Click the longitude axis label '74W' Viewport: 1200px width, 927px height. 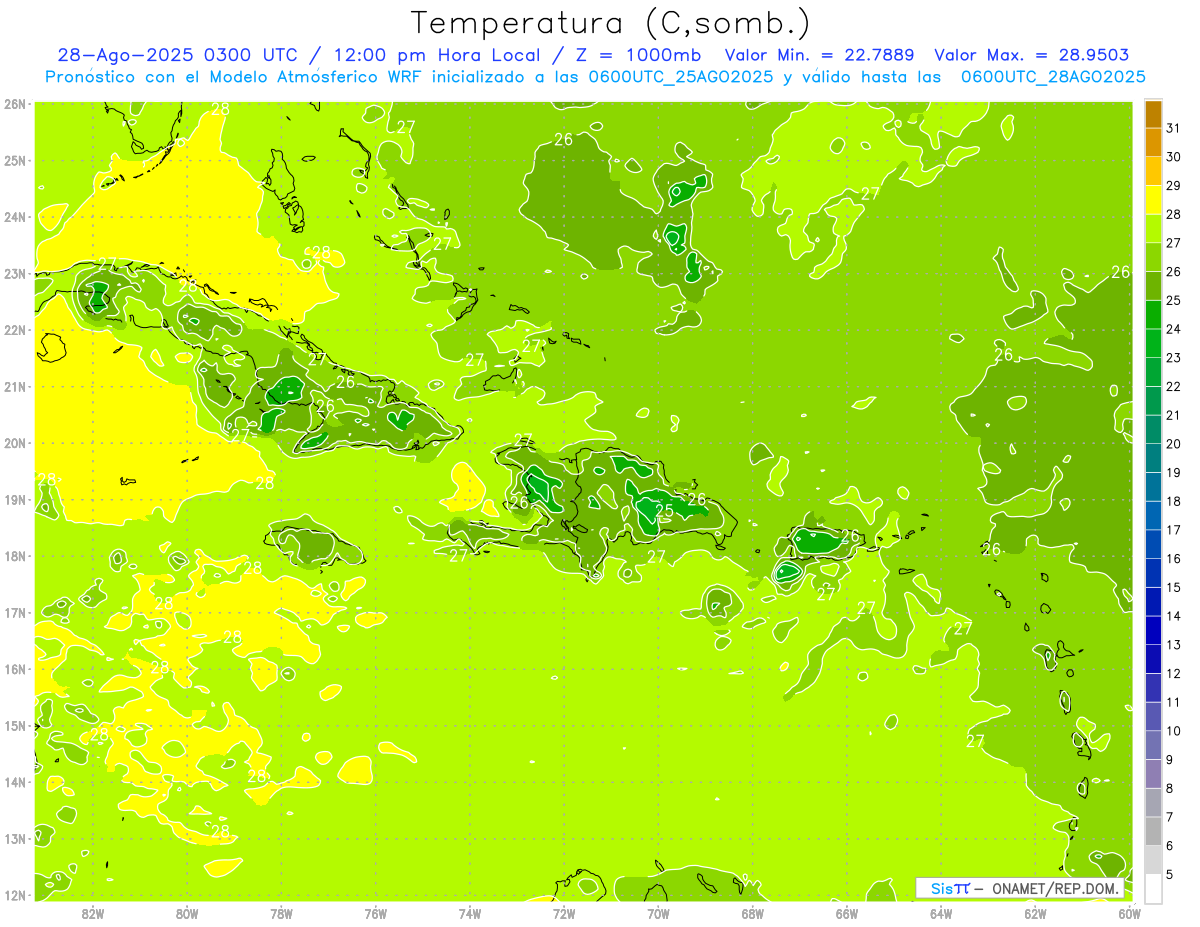[x=469, y=913]
